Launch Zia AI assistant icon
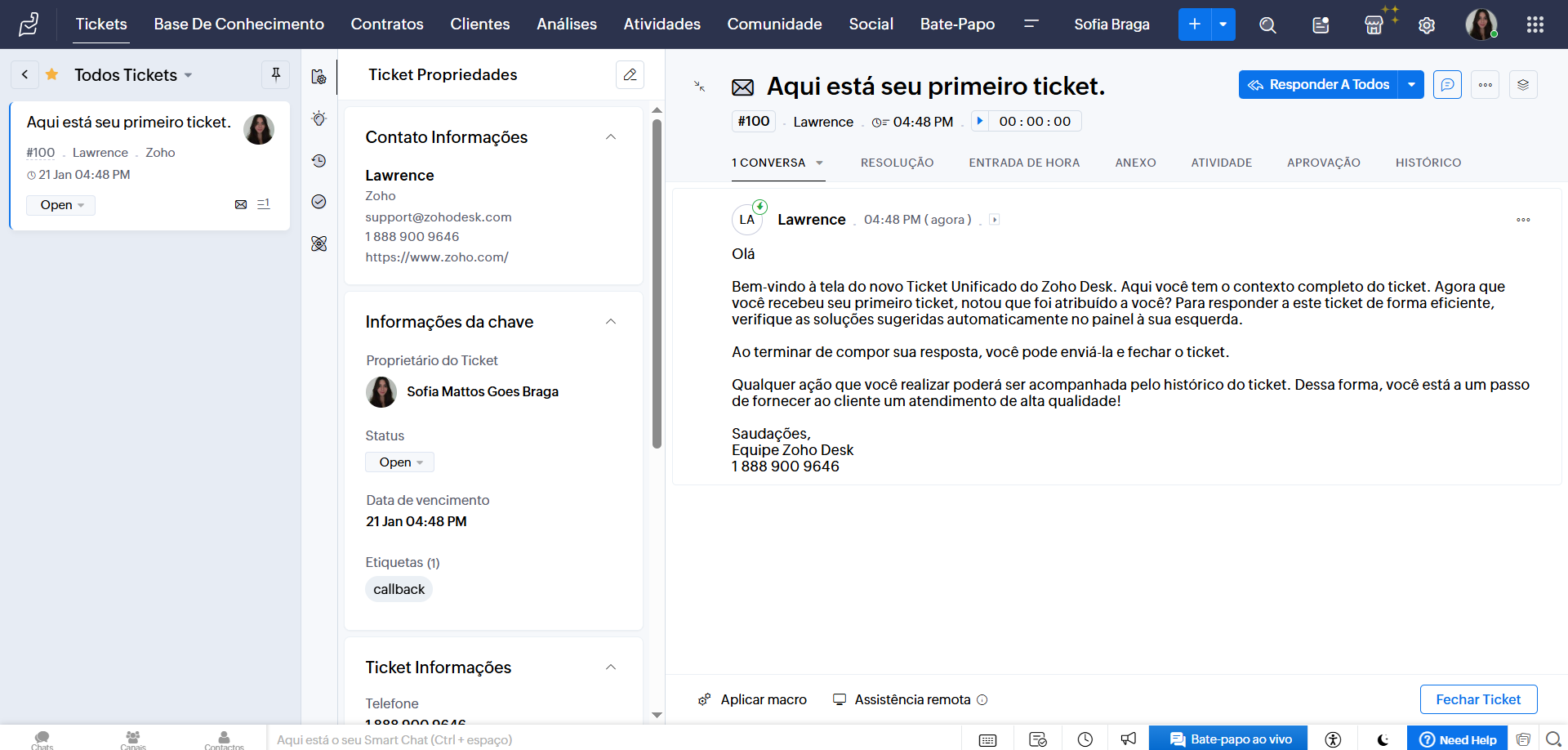Screen dimensions: 1568x750 pyautogui.click(x=318, y=243)
